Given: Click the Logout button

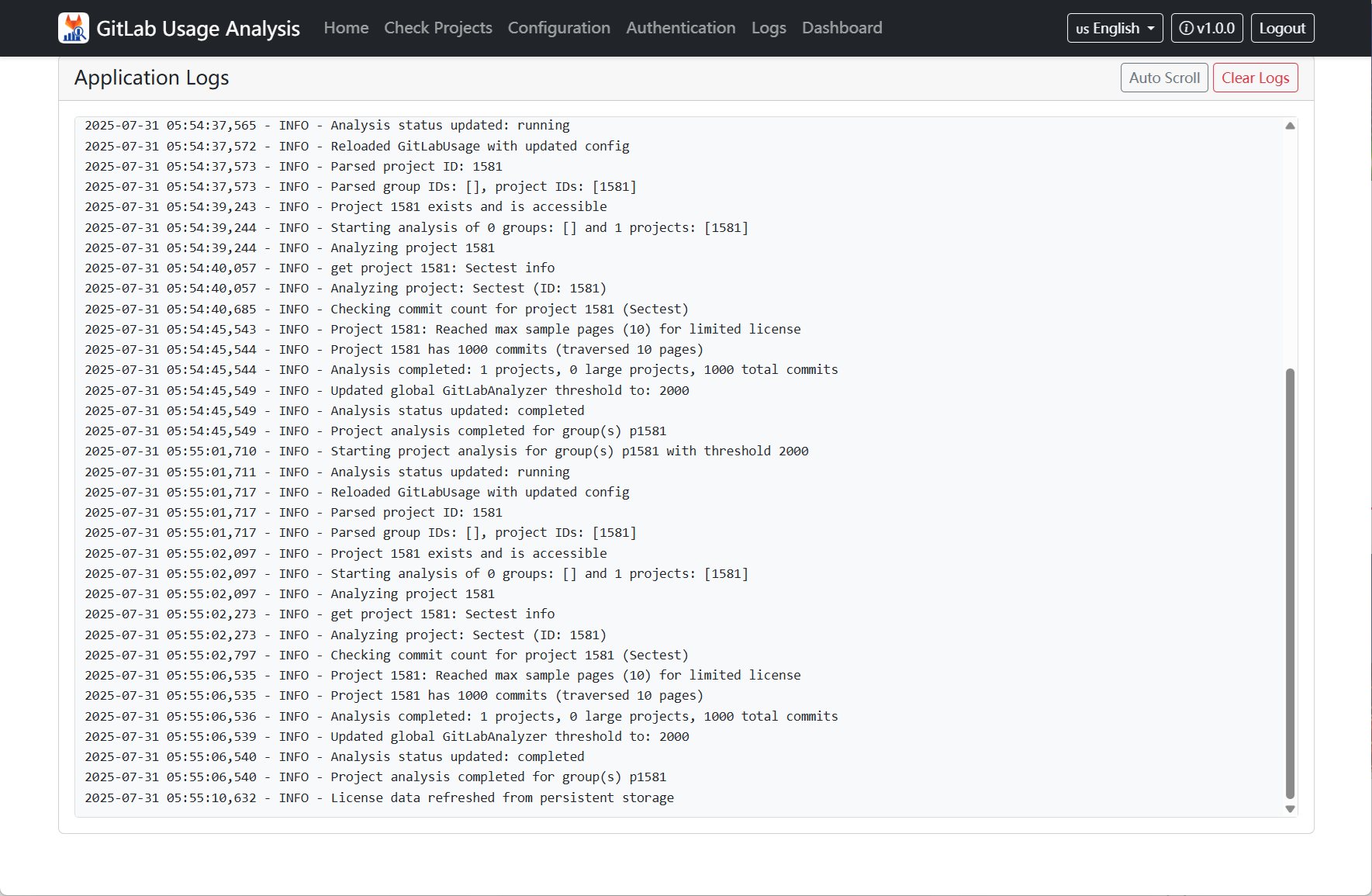Looking at the screenshot, I should [x=1282, y=28].
